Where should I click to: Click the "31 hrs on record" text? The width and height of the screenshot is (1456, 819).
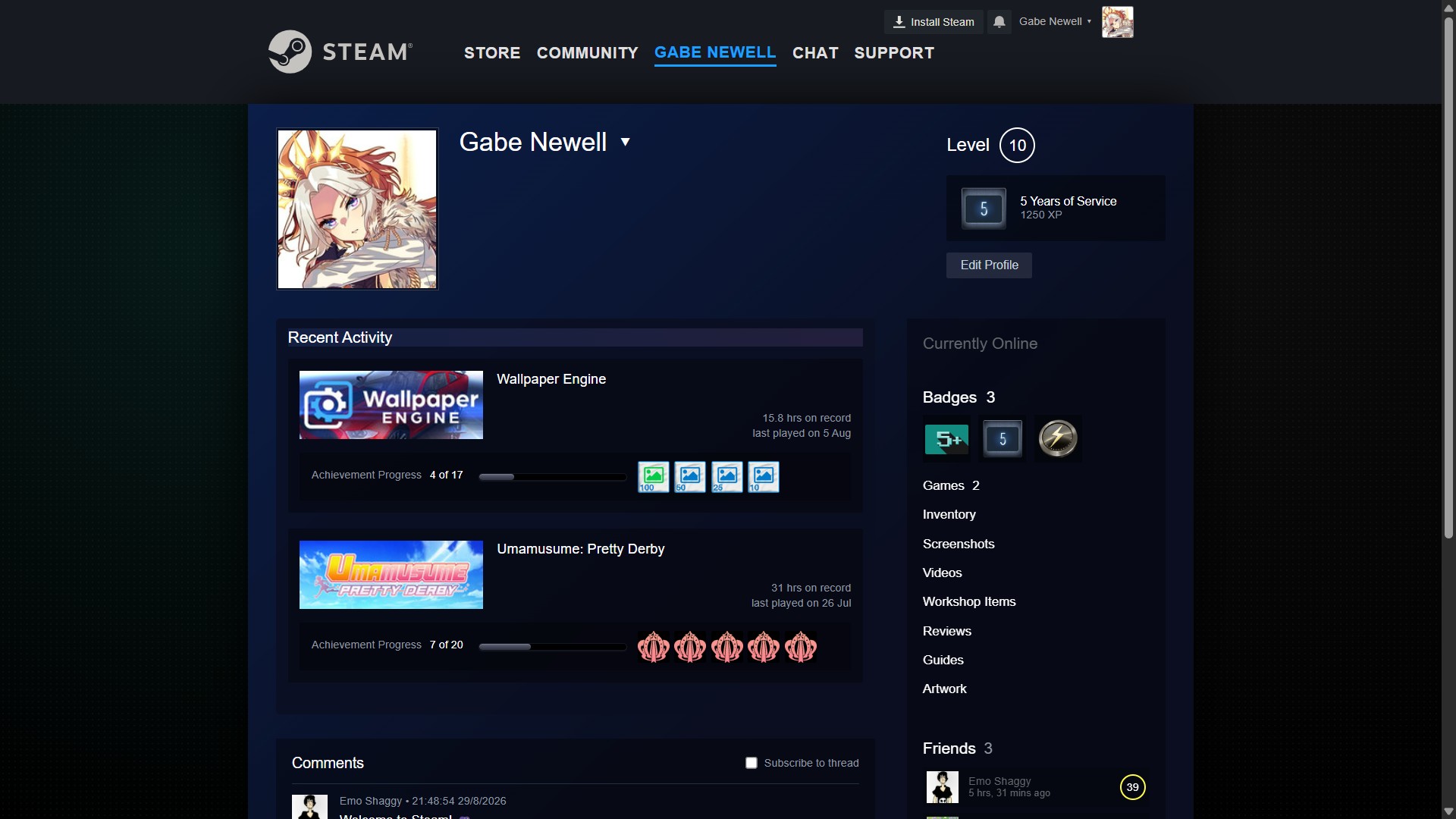pyautogui.click(x=811, y=588)
